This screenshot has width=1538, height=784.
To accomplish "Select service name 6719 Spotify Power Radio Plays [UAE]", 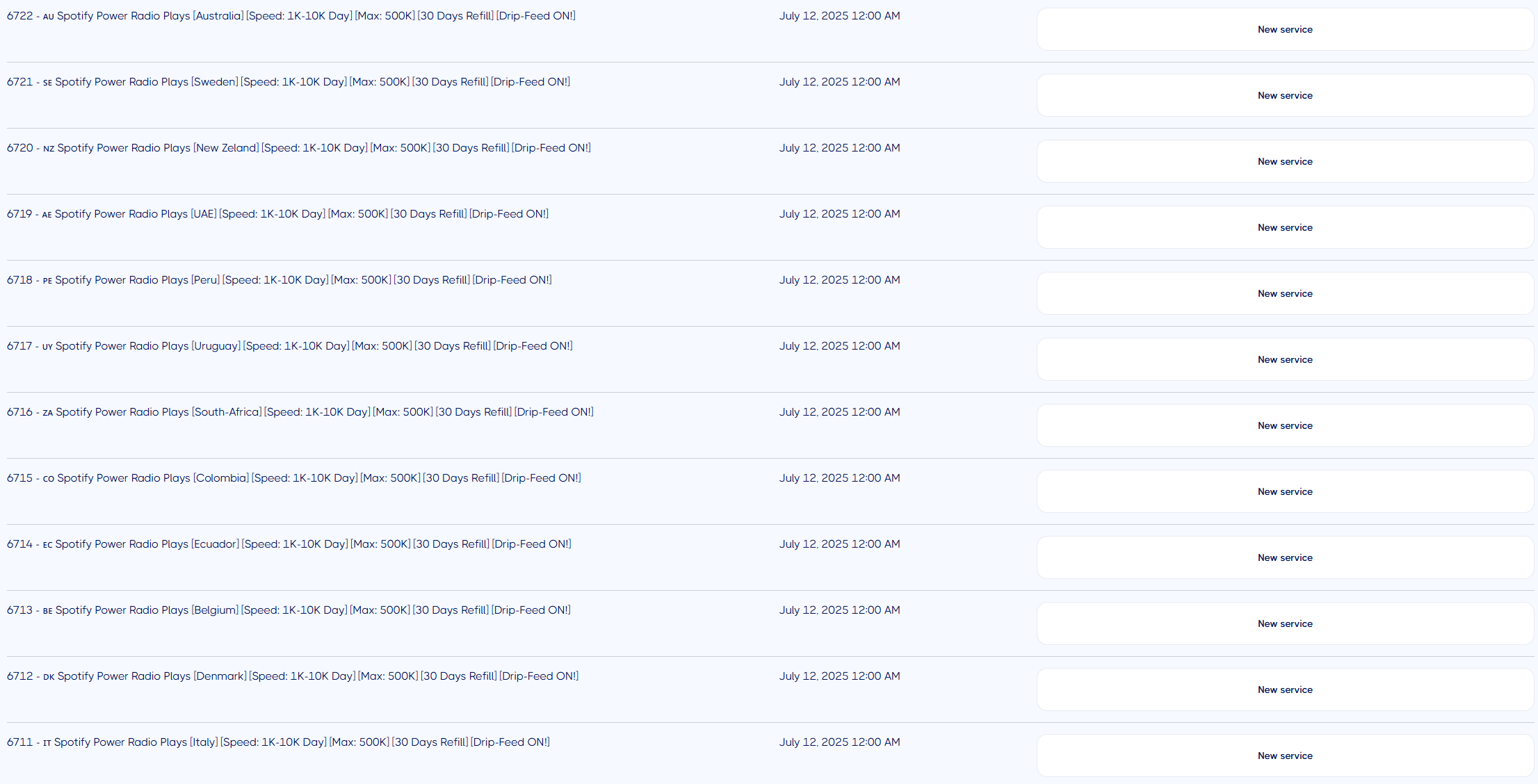I will [x=278, y=214].
